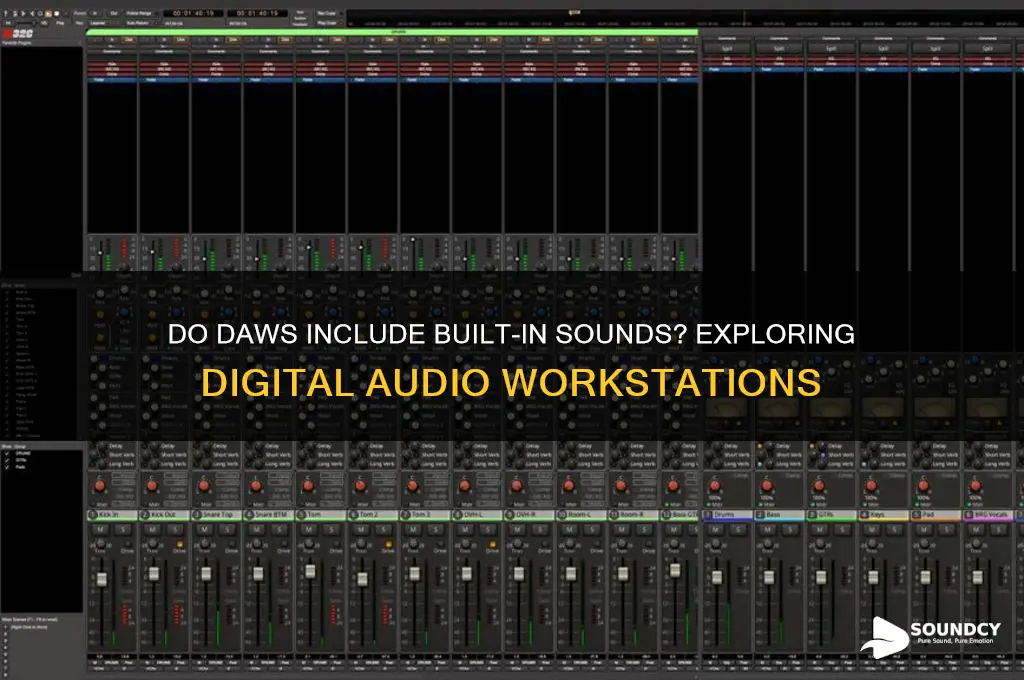The image size is (1024, 680).
Task: Mute the Drums bus
Action: click(715, 529)
